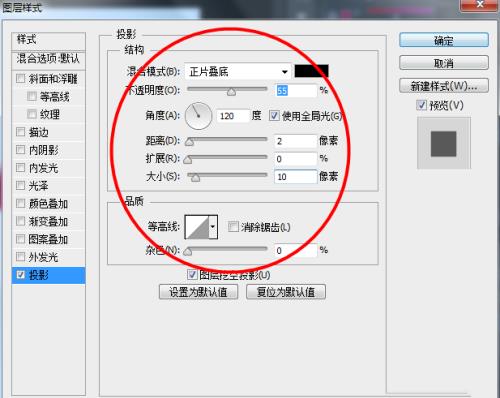Enable 描边 checkbox
The image size is (500, 398).
coord(20,132)
